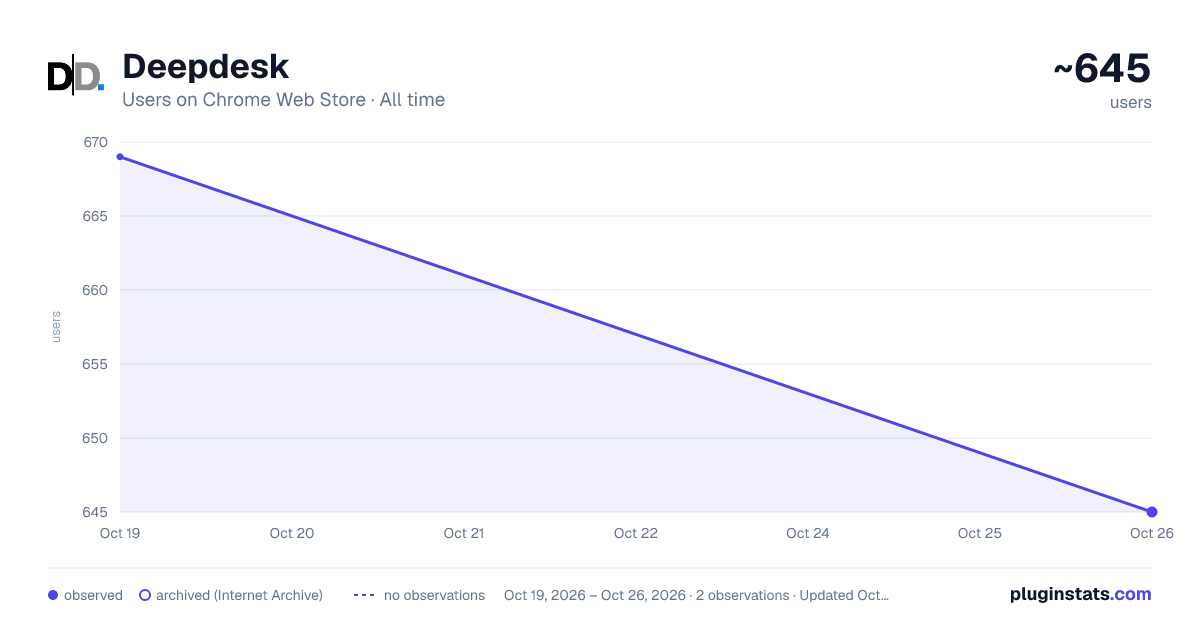Screen dimensions: 1200x630
Task: Click the Oct 25 x-axis label
Action: click(980, 533)
